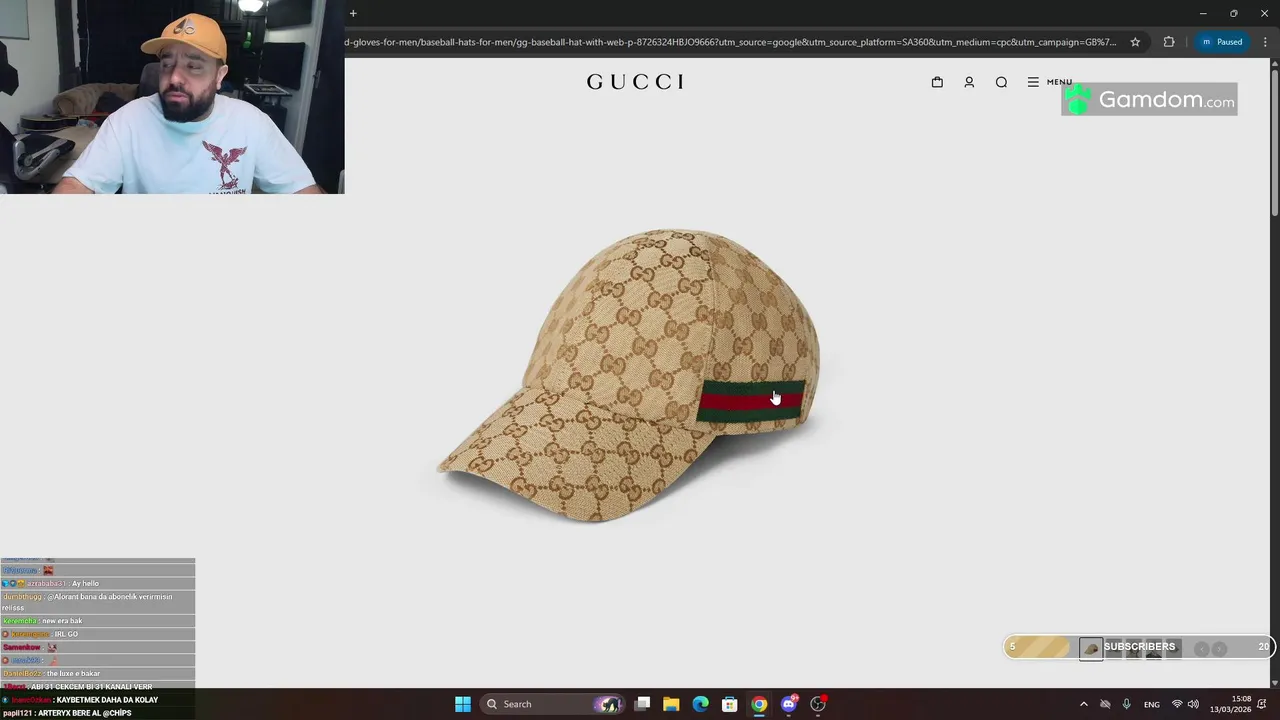The height and width of the screenshot is (720, 1280).
Task: Open File Explorer from taskbar
Action: point(671,704)
